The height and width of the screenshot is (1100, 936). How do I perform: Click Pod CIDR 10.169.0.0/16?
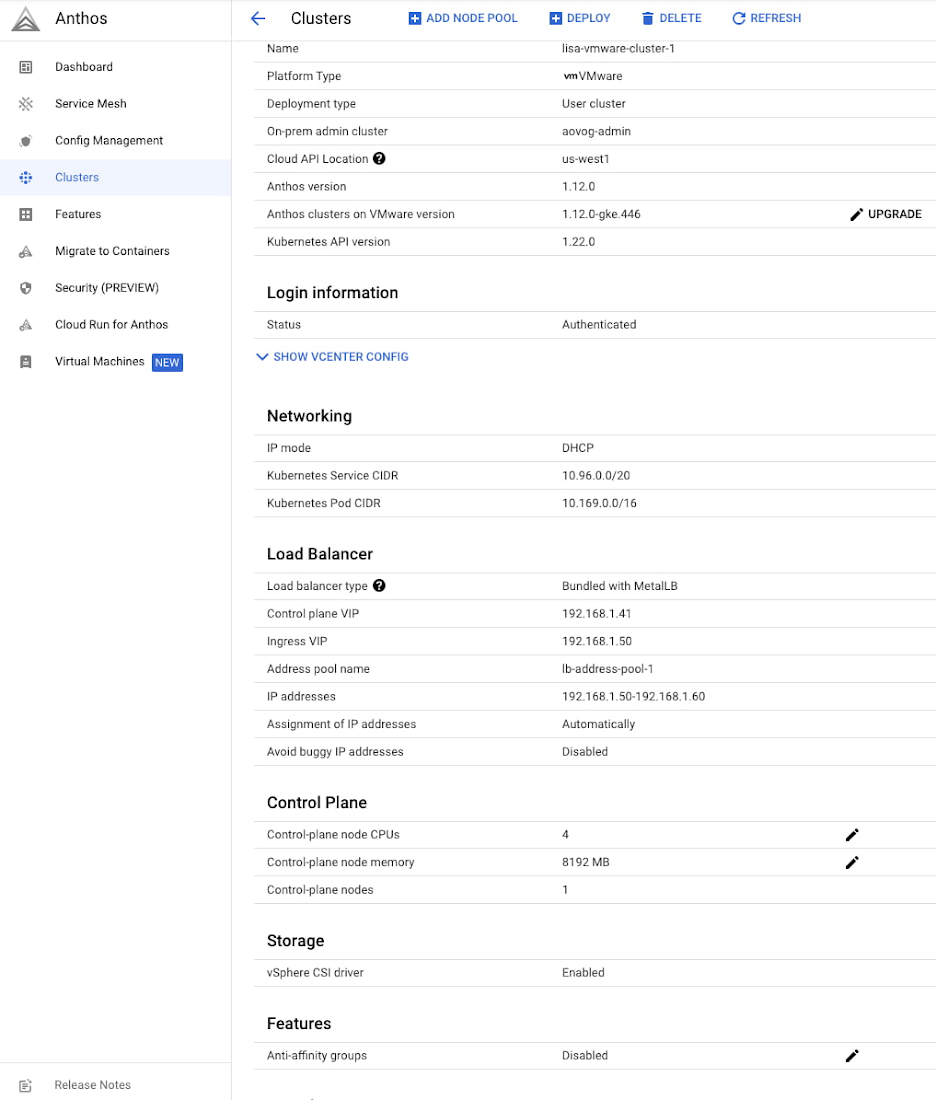(x=599, y=503)
